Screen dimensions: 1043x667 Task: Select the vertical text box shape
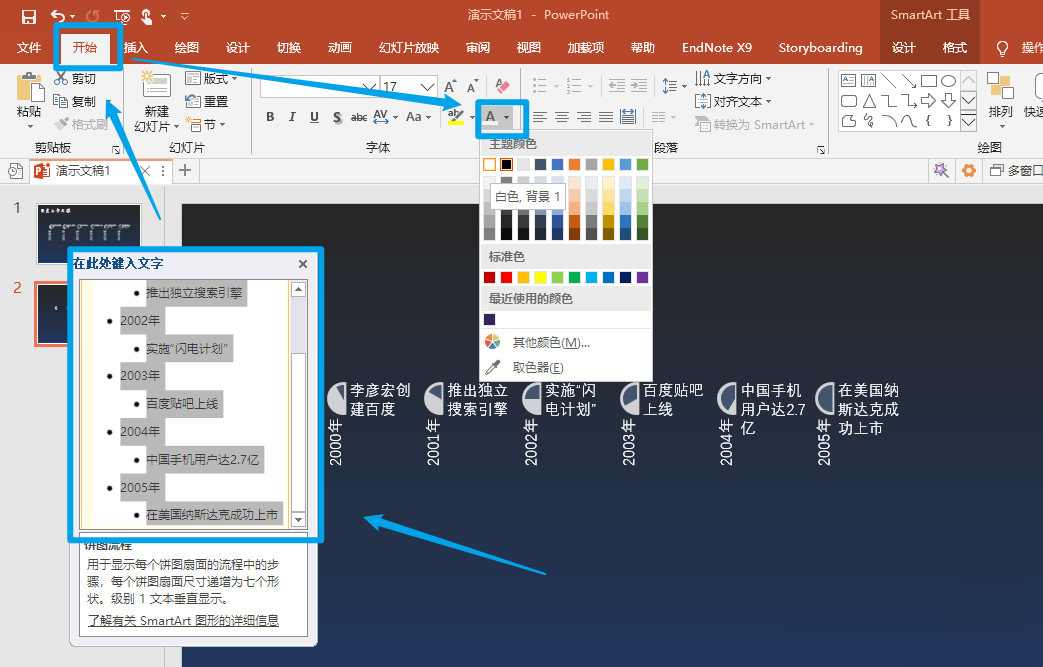(869, 81)
